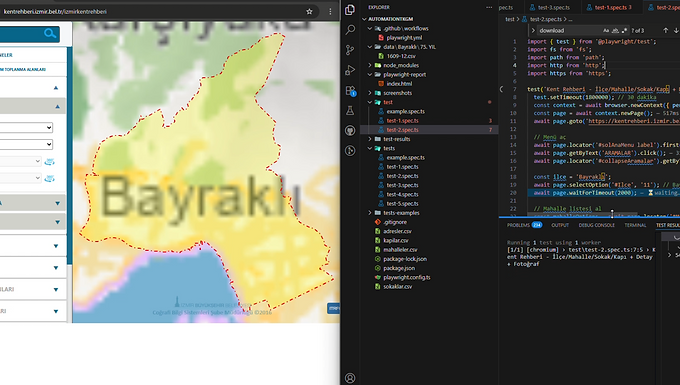The image size is (680, 385).
Task: Click the teal vertical scrollbar of left panel
Action: [x=69, y=156]
